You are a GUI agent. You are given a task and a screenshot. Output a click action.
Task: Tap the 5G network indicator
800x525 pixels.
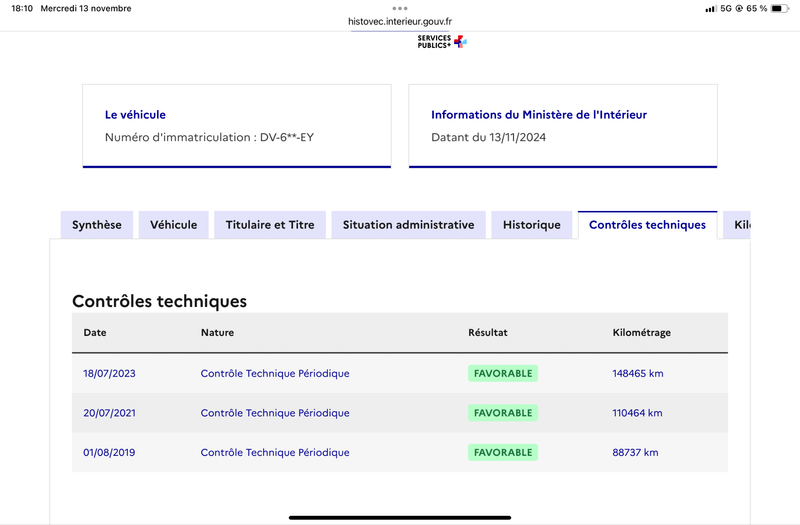pyautogui.click(x=726, y=9)
